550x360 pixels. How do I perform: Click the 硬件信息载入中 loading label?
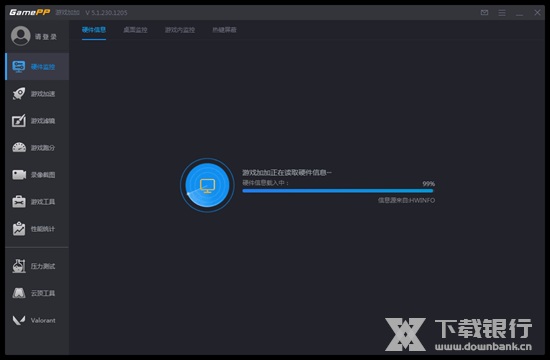point(265,183)
